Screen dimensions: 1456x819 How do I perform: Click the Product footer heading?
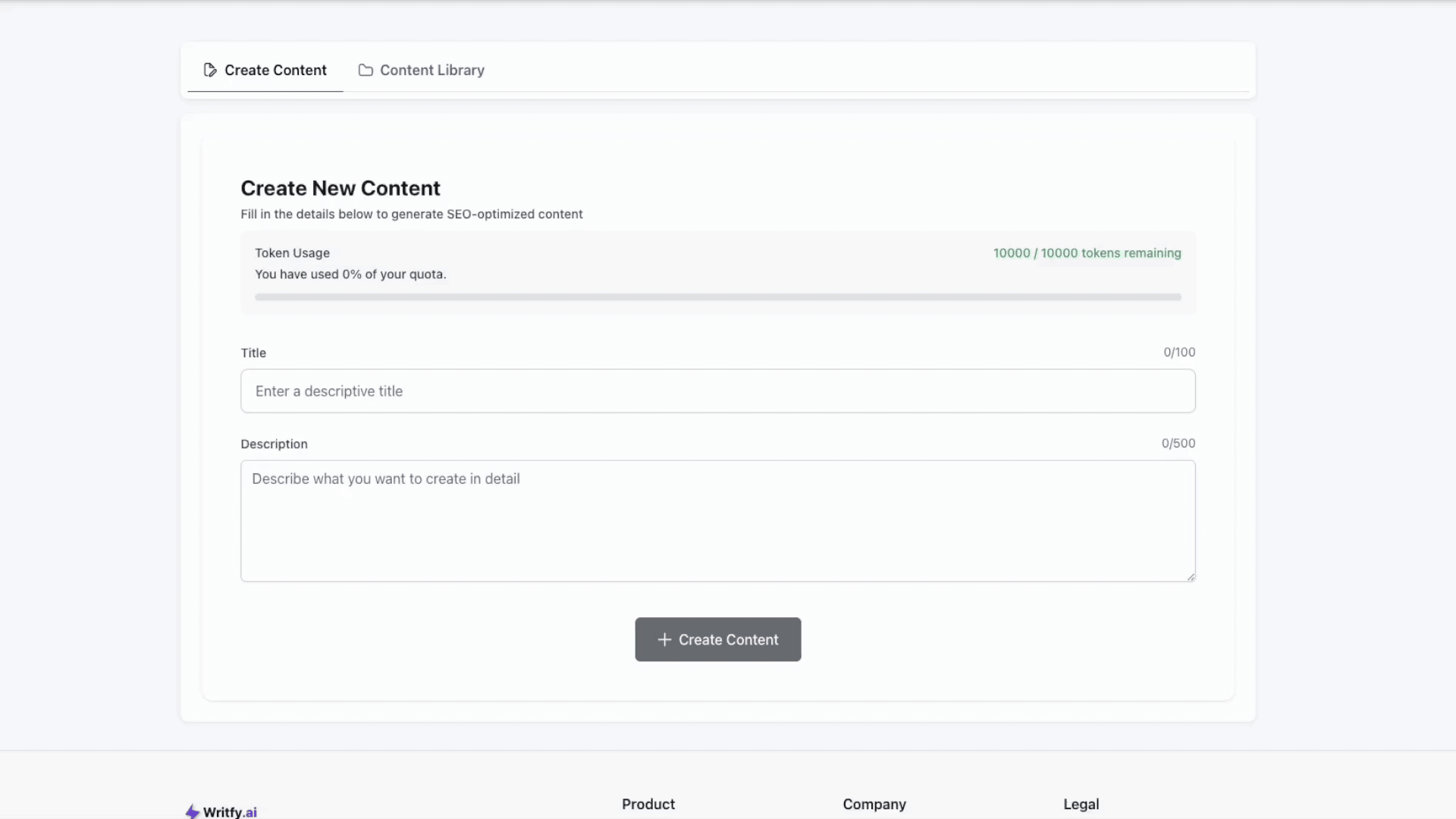coord(648,804)
